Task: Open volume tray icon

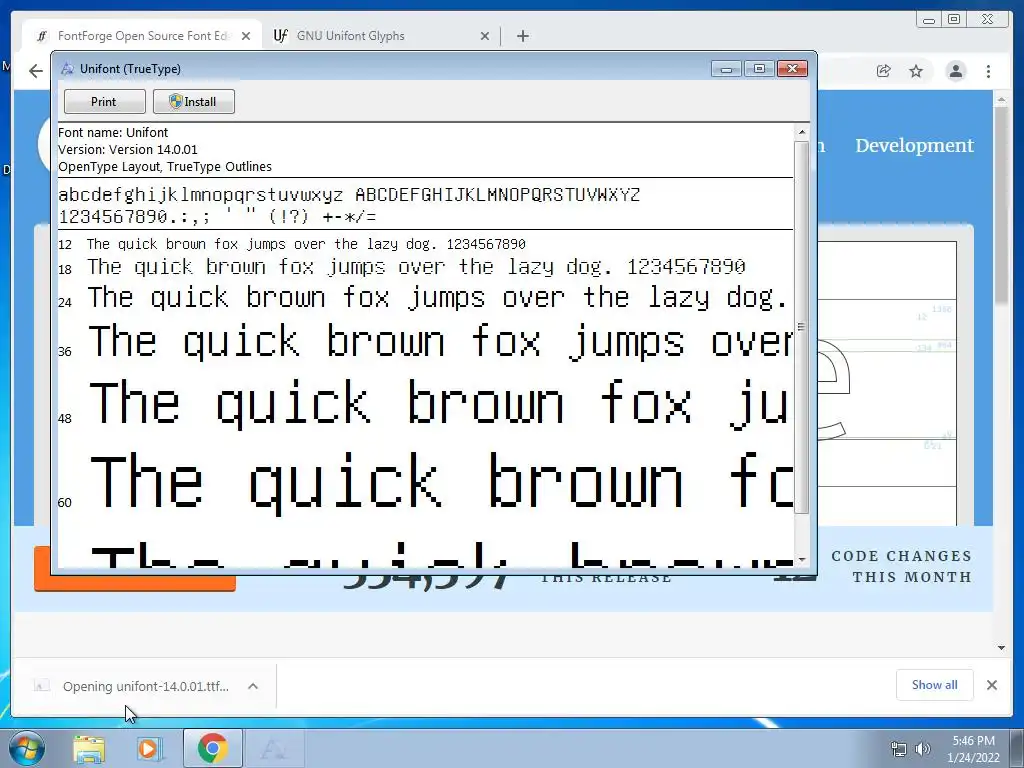Action: click(923, 748)
